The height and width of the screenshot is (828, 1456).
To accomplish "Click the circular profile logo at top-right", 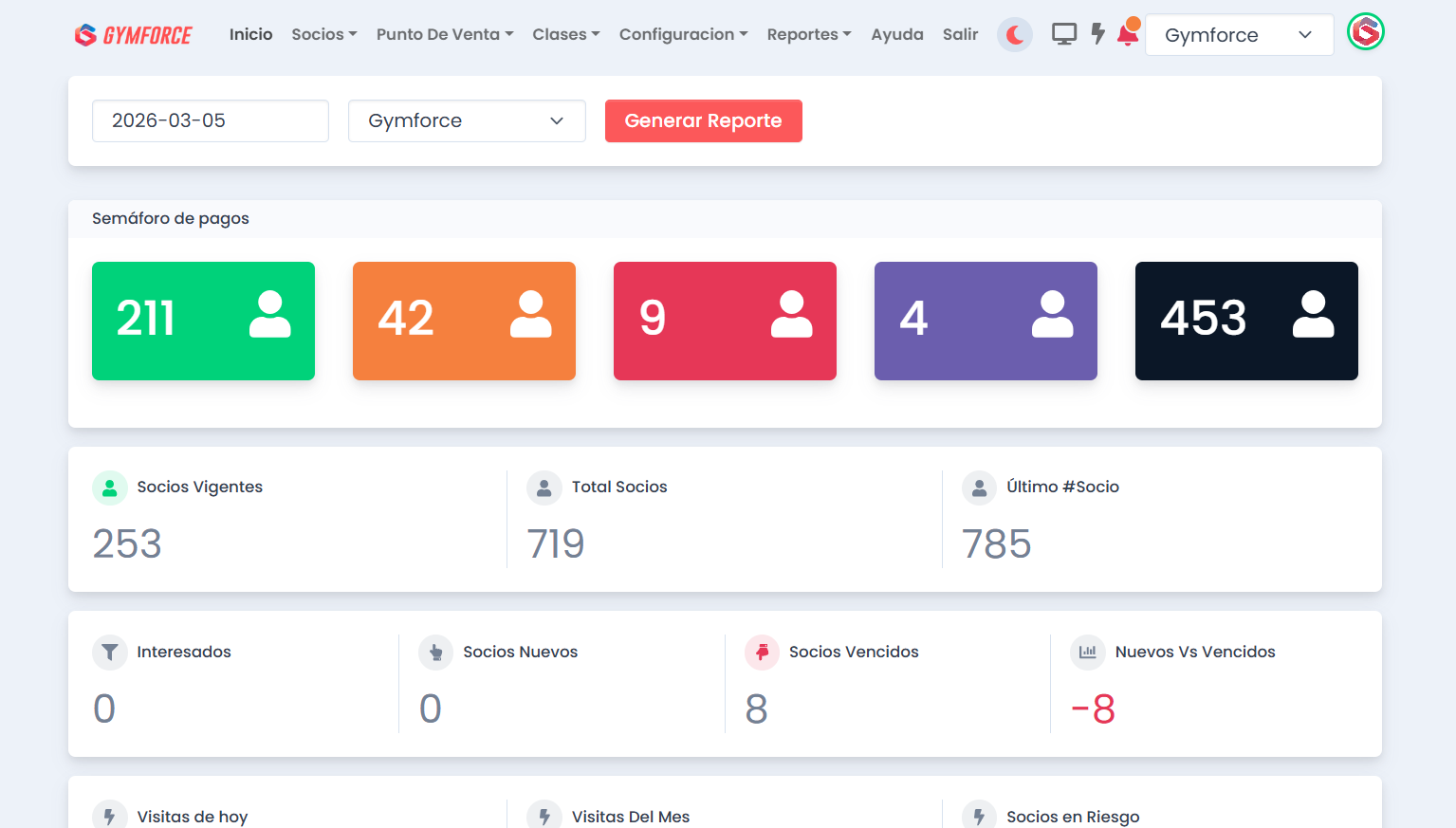I will click(x=1366, y=31).
